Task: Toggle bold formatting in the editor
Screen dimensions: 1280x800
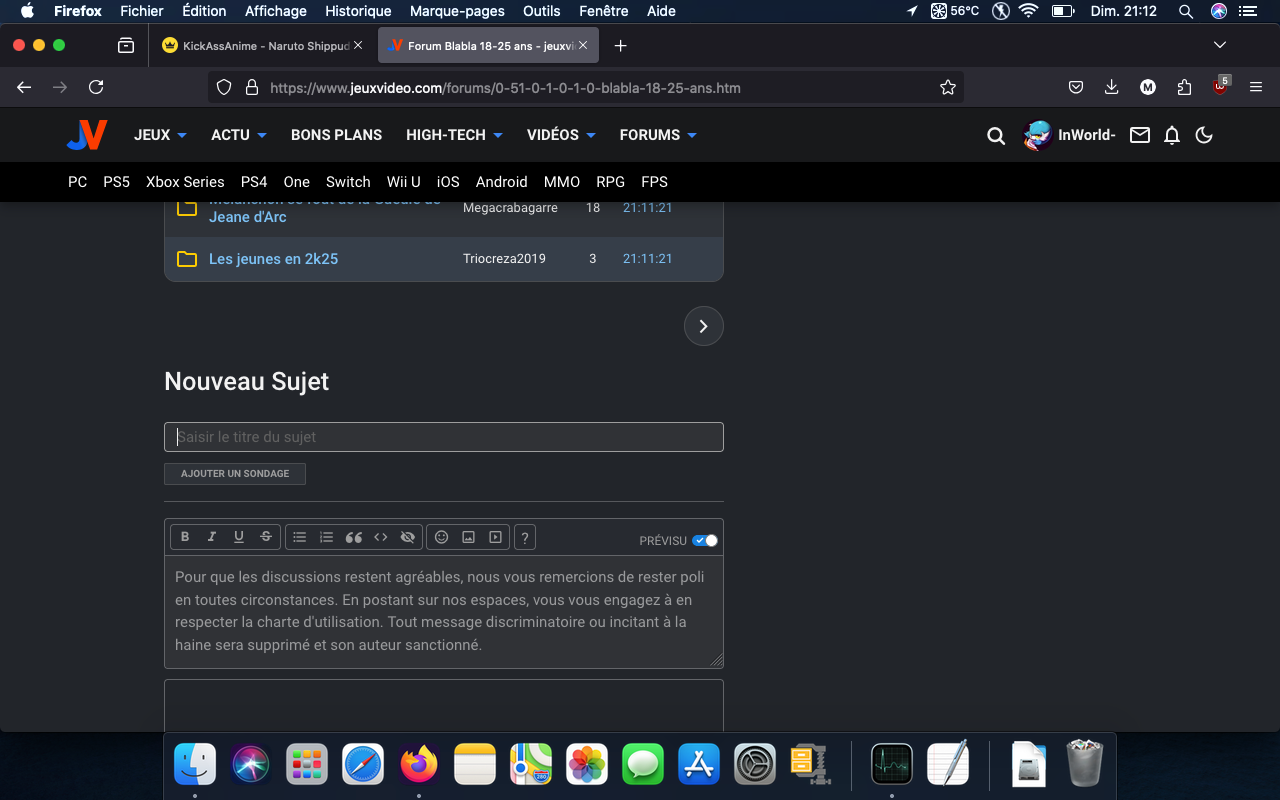Action: [185, 537]
